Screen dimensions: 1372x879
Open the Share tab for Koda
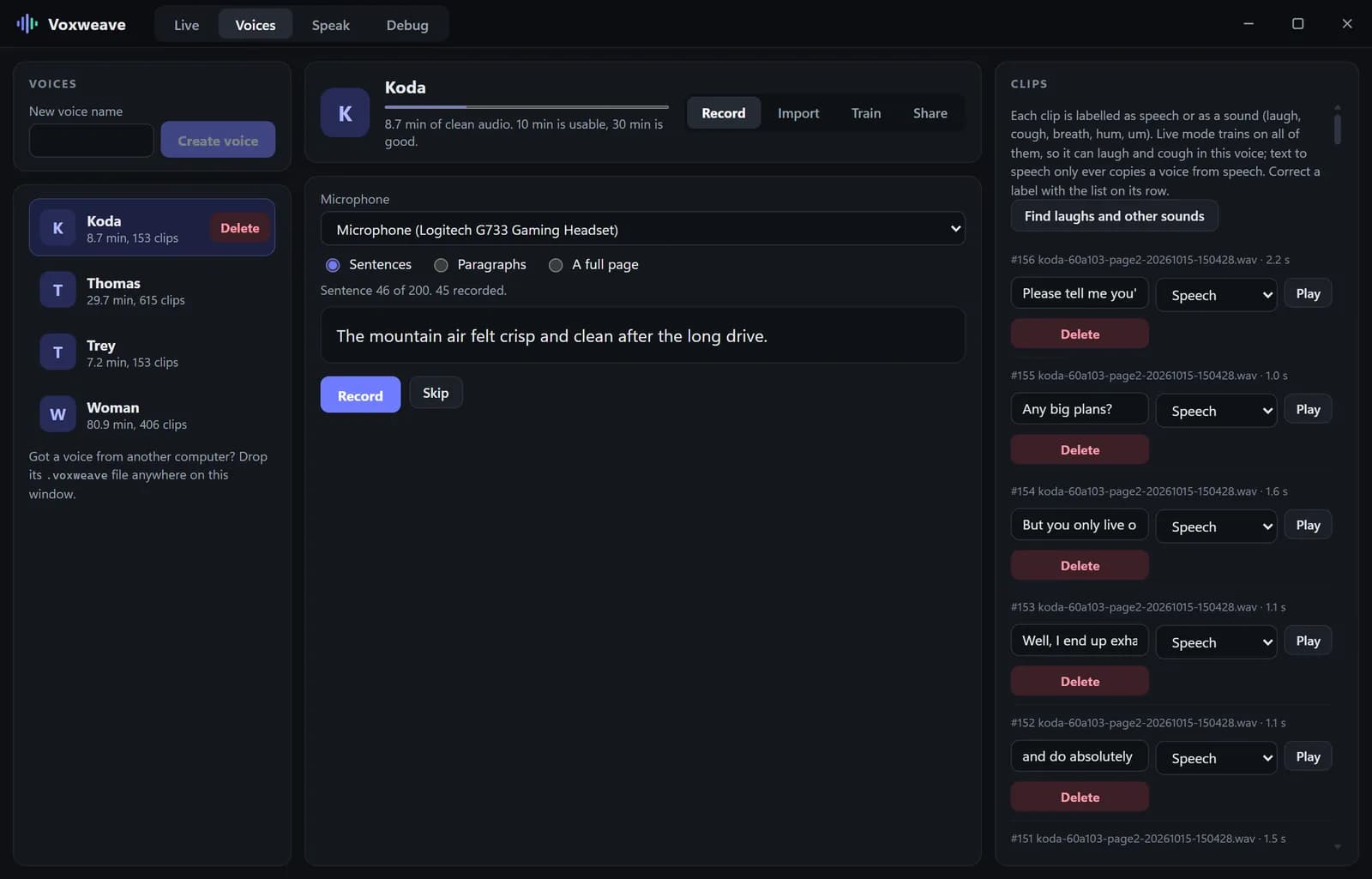pos(930,113)
